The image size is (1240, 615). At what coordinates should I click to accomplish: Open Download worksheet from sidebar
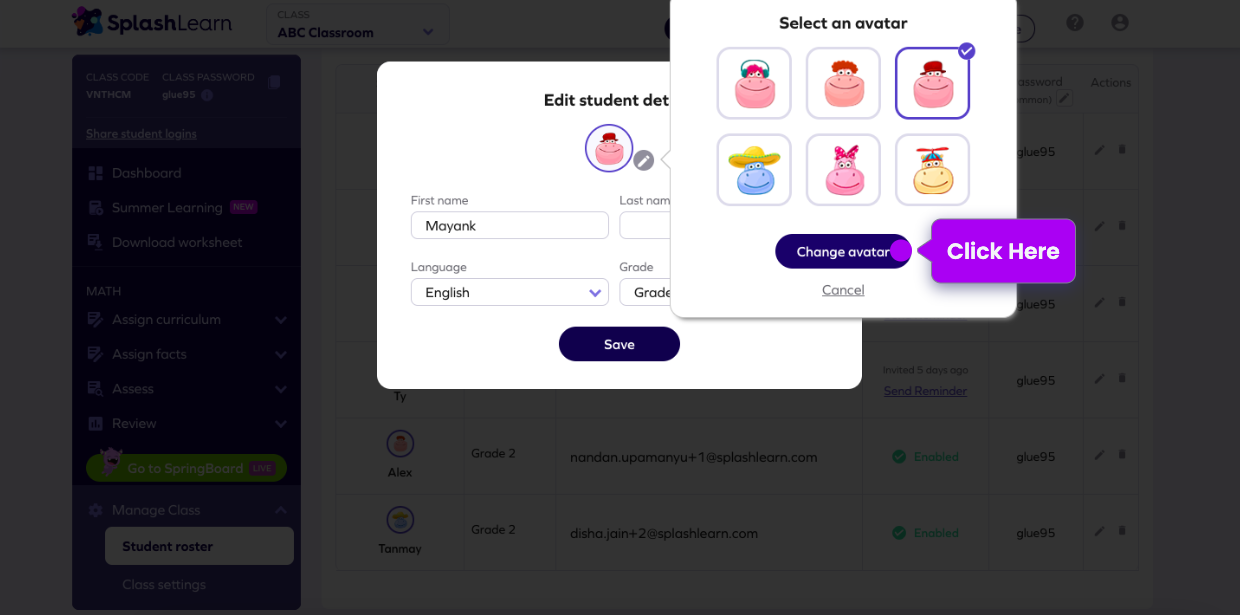pyautogui.click(x=176, y=242)
